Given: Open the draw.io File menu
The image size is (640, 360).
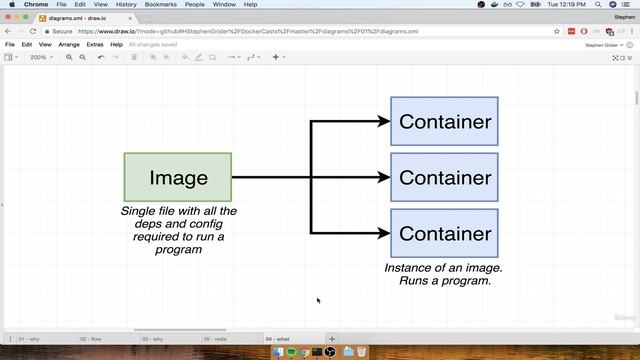Looking at the screenshot, I should coord(10,44).
